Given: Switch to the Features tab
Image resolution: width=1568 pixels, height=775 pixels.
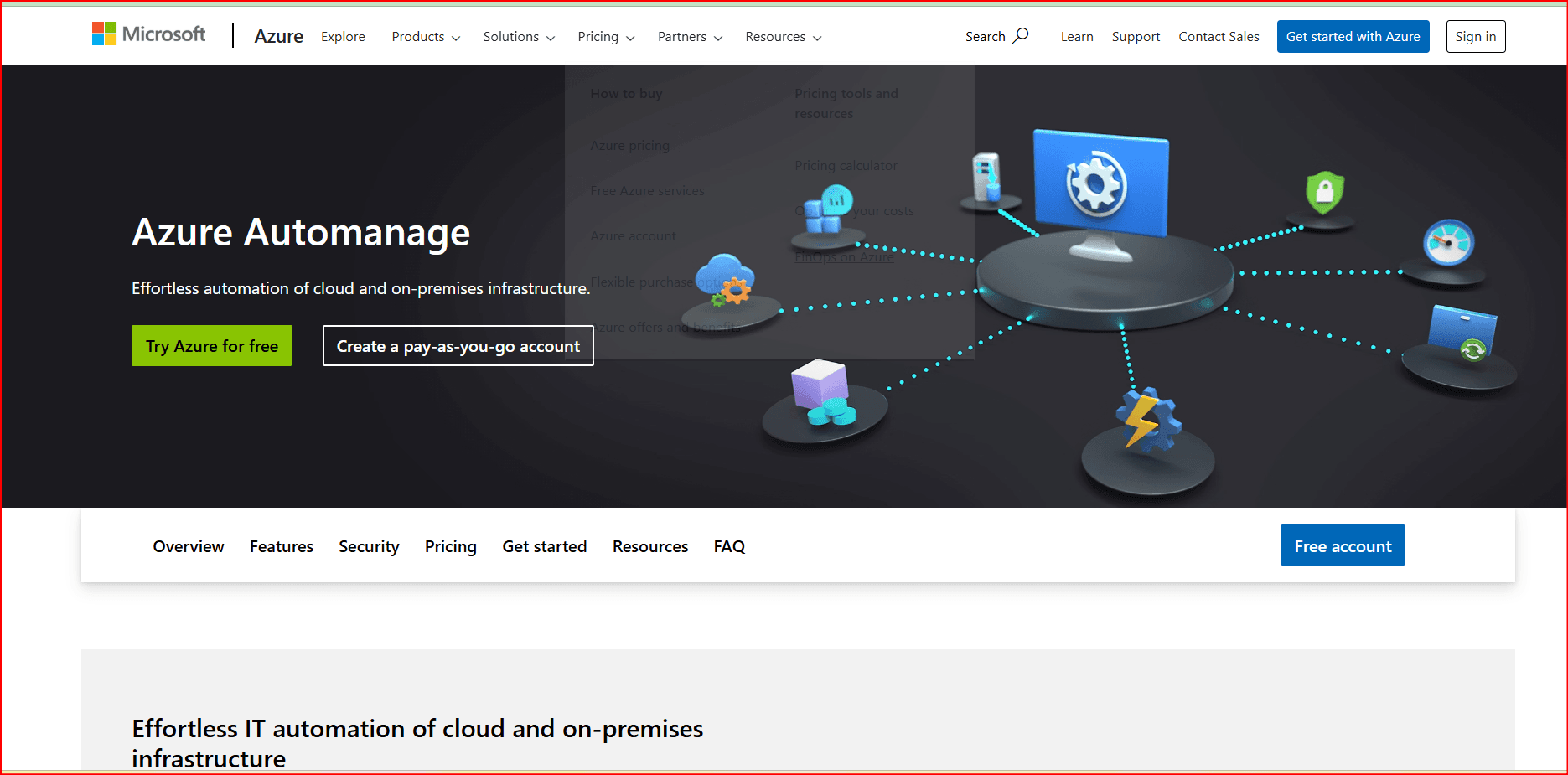Looking at the screenshot, I should 282,546.
